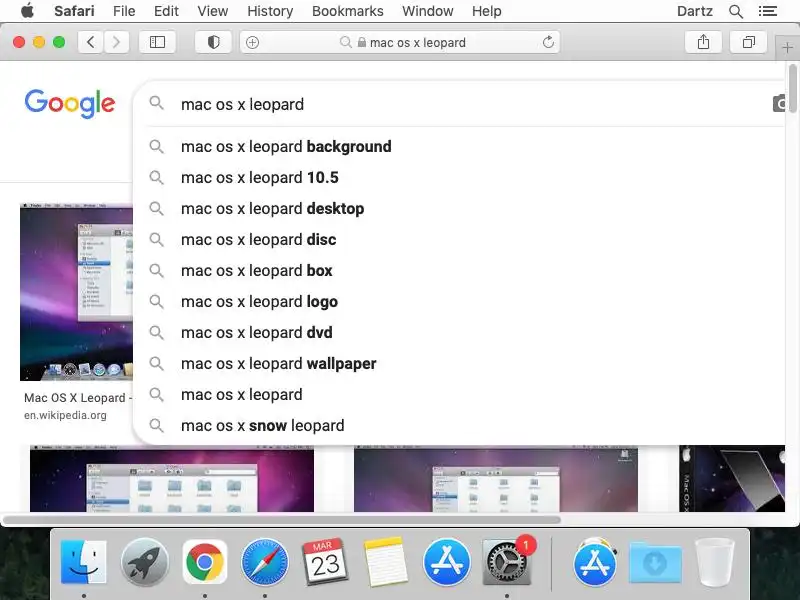Open Calendar showing MAR 23 in Dock
This screenshot has height=600, width=800.
click(x=325, y=562)
